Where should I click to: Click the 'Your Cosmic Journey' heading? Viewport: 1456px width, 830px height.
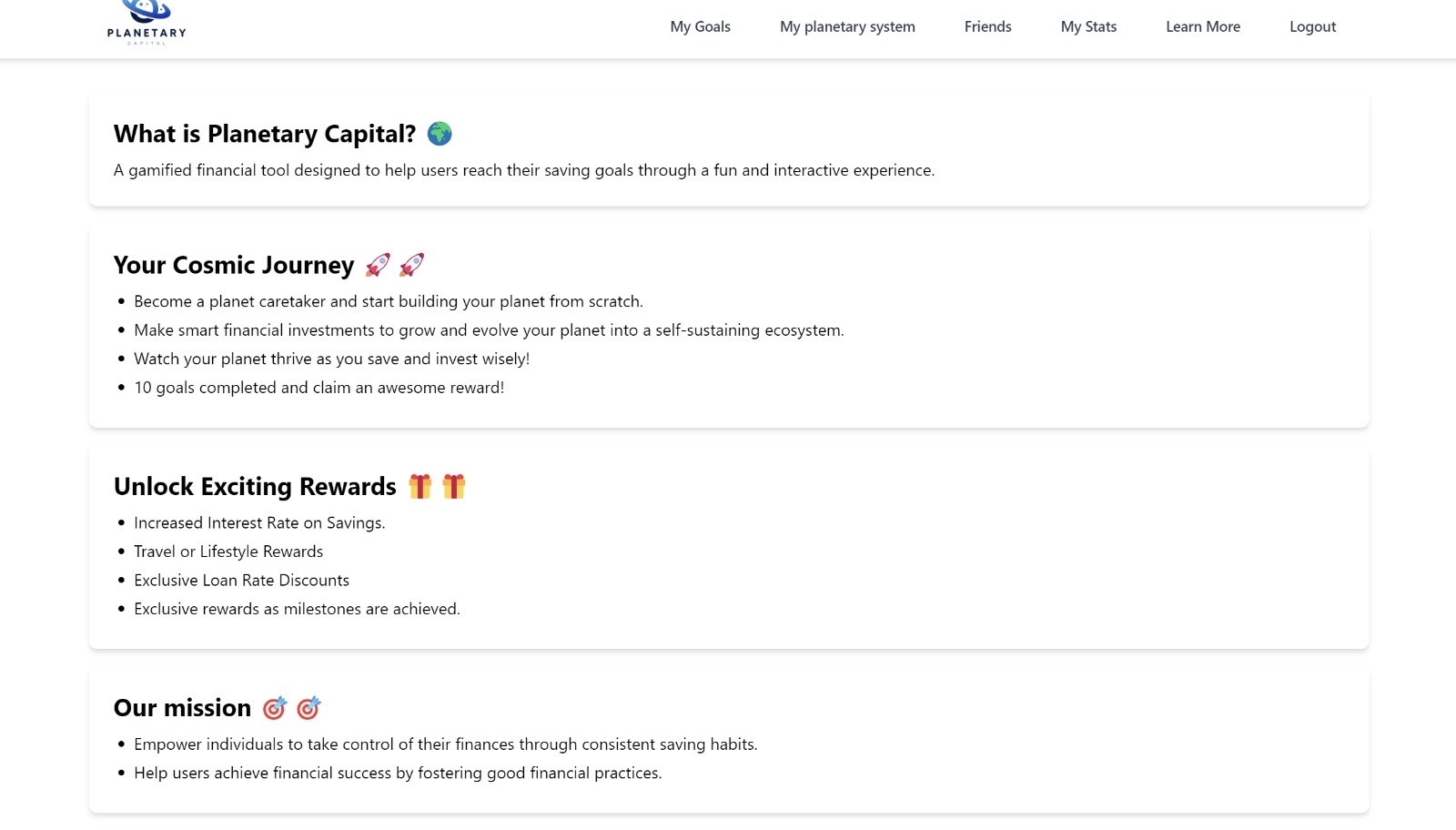click(x=234, y=265)
